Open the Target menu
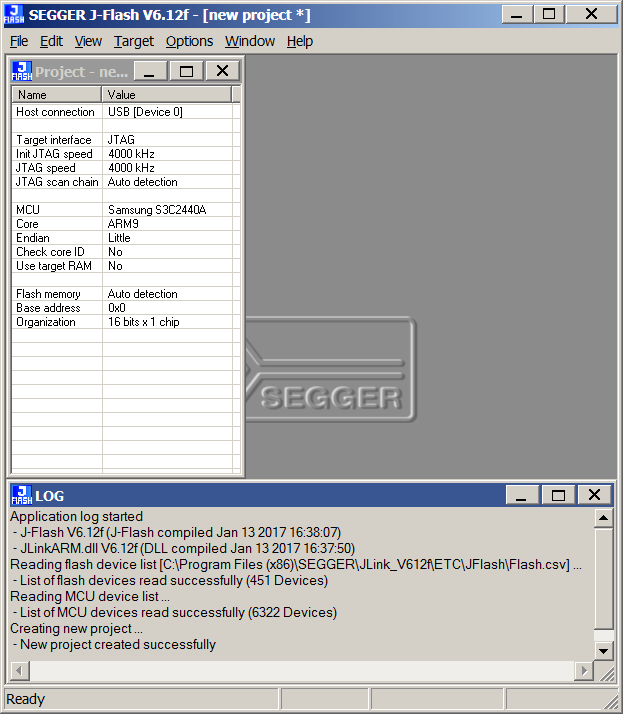Image resolution: width=623 pixels, height=714 pixels. coord(133,41)
